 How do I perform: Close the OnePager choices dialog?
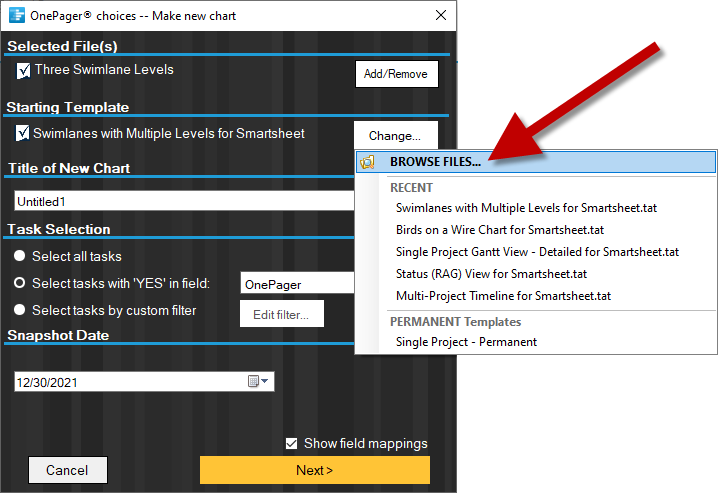[441, 15]
